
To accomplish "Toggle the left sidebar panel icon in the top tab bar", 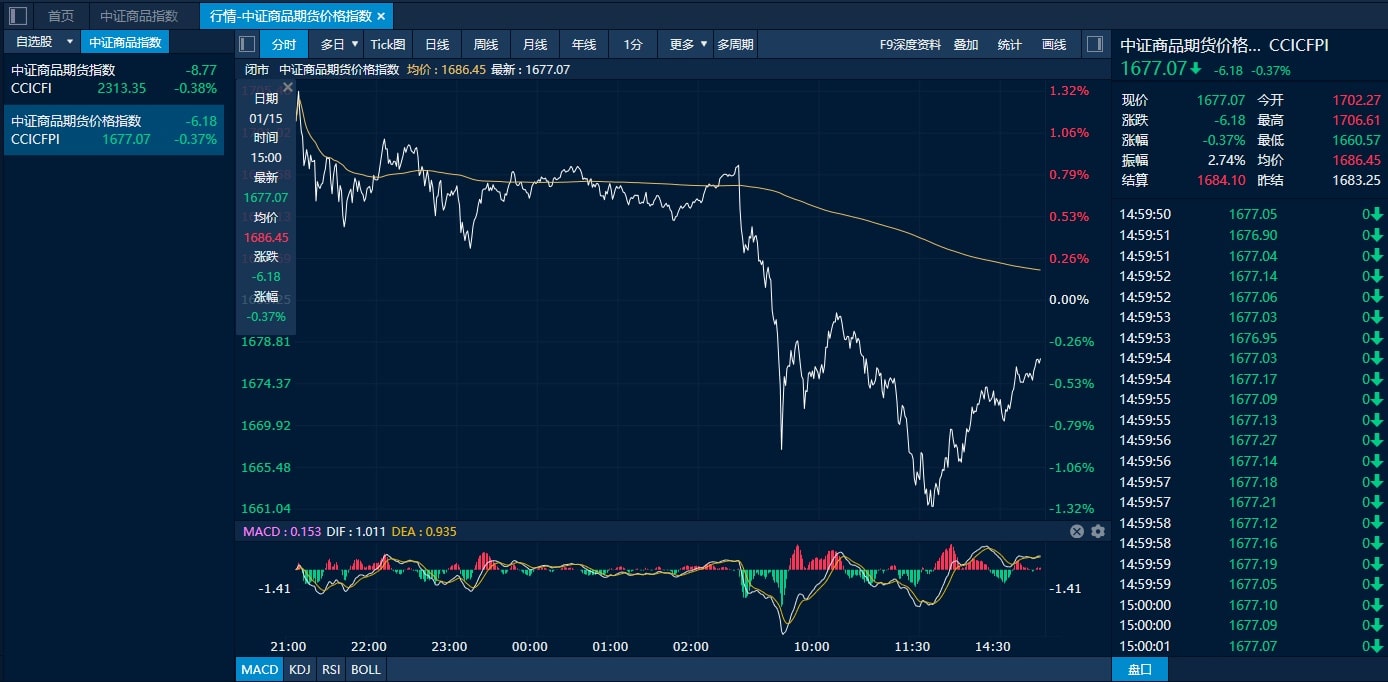I will 17,16.
